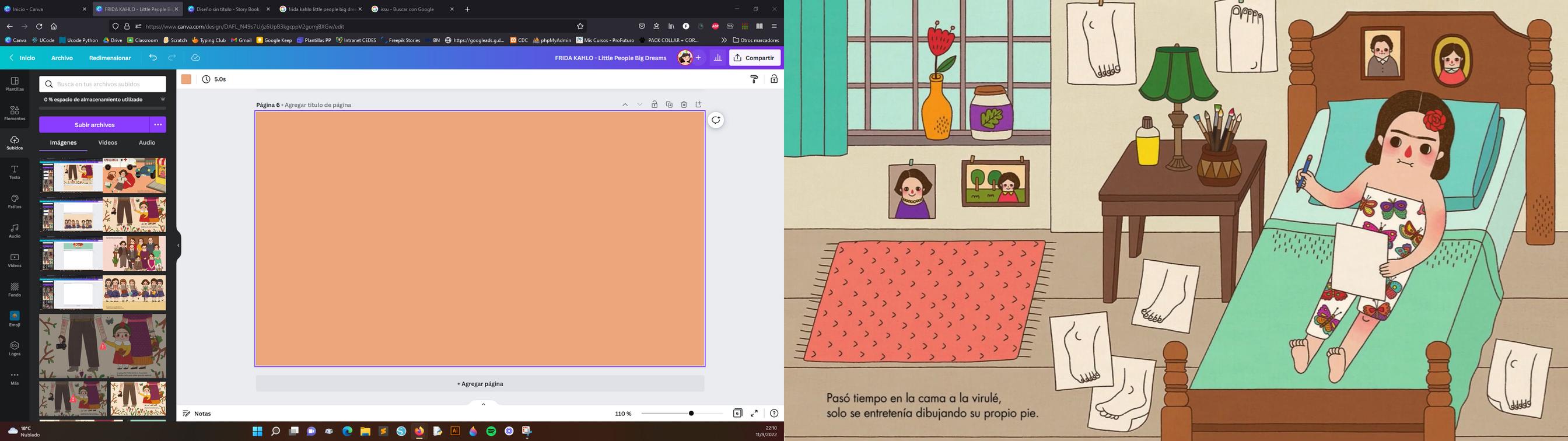Click the orange background color swatch

(x=186, y=79)
